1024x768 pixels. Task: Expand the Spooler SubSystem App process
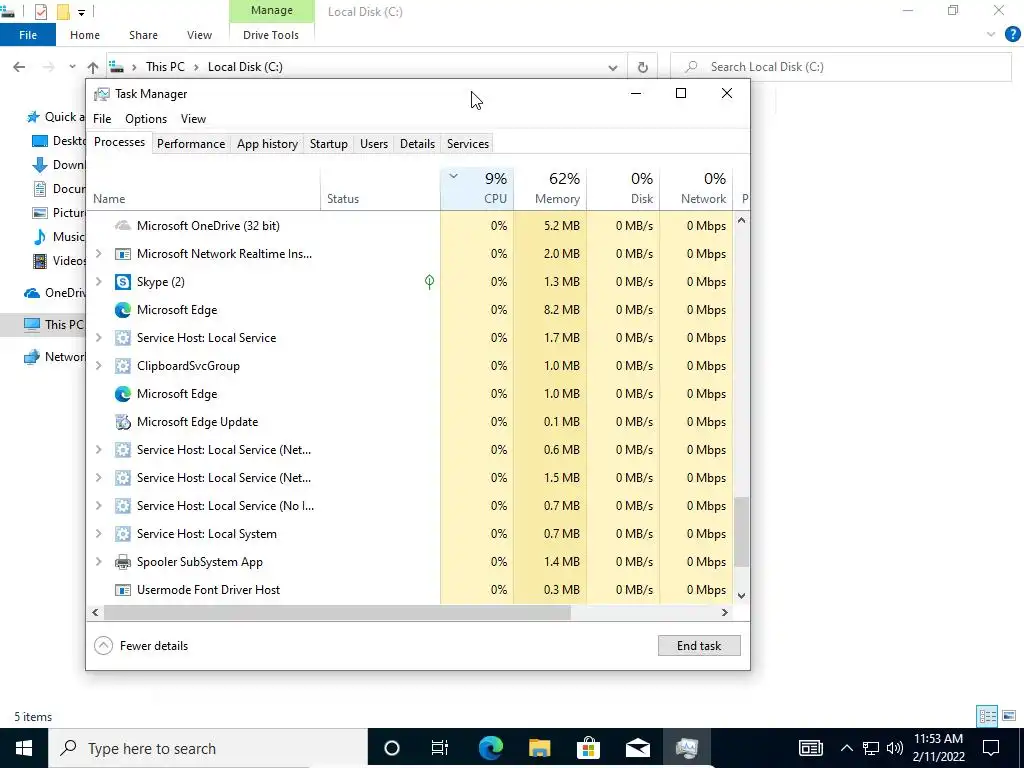click(99, 562)
